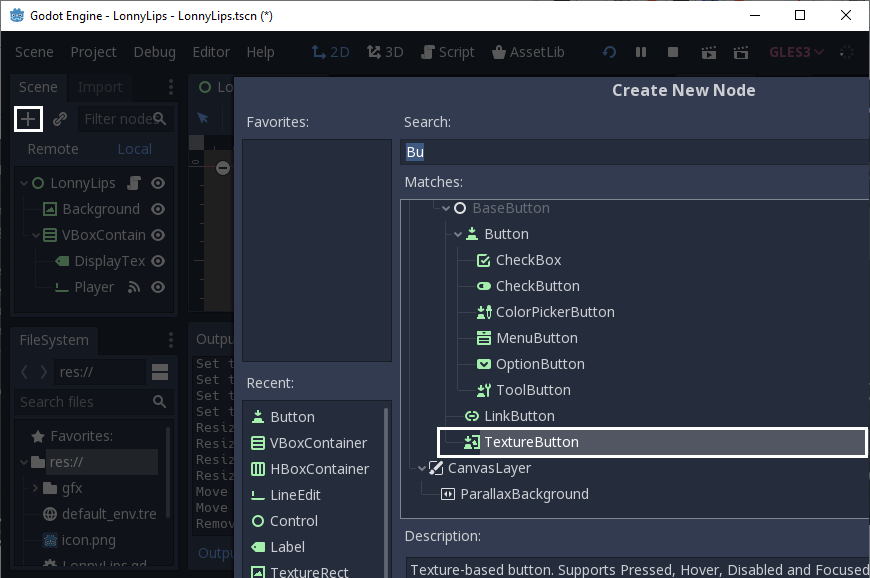
Task: Collapse res:// folder in FileSystem
Action: [24, 462]
